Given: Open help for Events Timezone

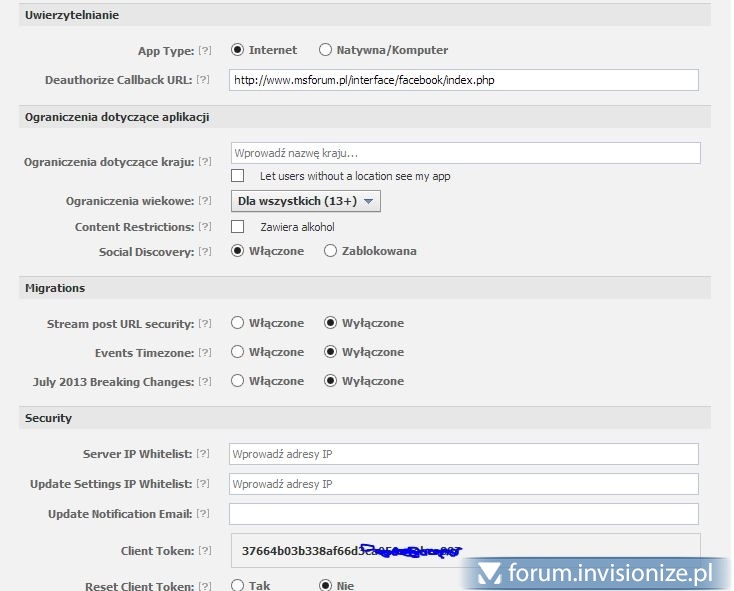Looking at the screenshot, I should point(205,353).
